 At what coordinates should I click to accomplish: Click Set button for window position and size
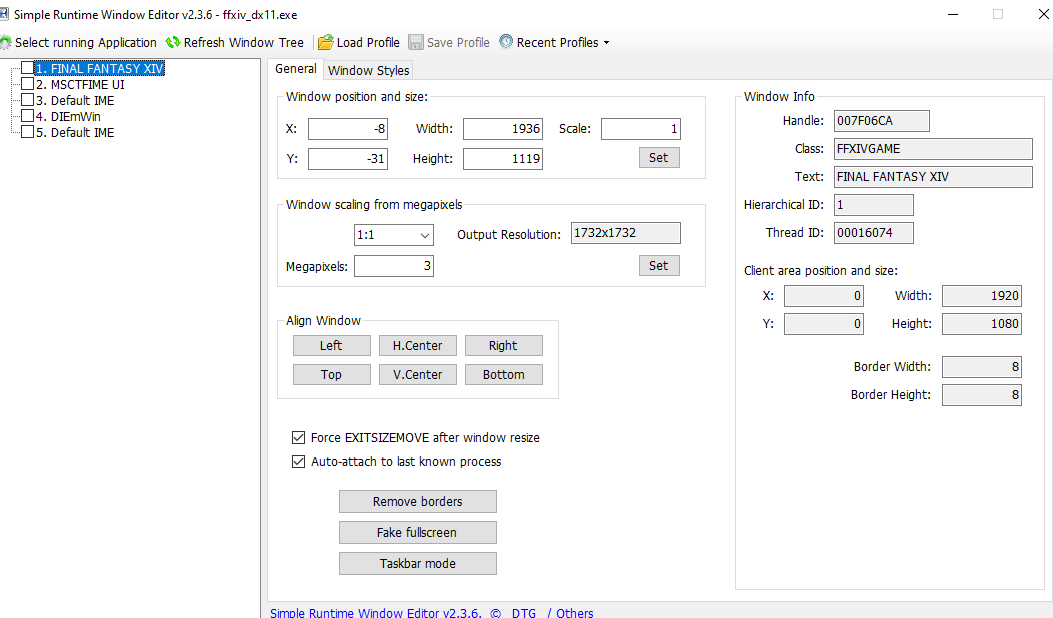tap(659, 158)
